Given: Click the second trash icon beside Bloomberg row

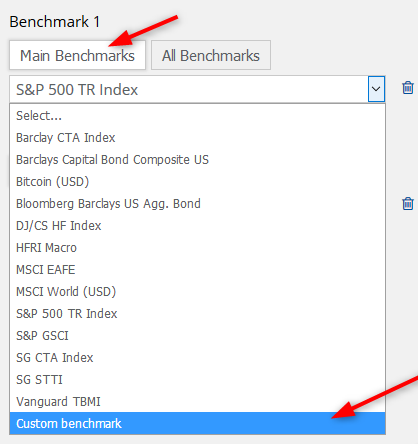Looking at the screenshot, I should point(408,203).
